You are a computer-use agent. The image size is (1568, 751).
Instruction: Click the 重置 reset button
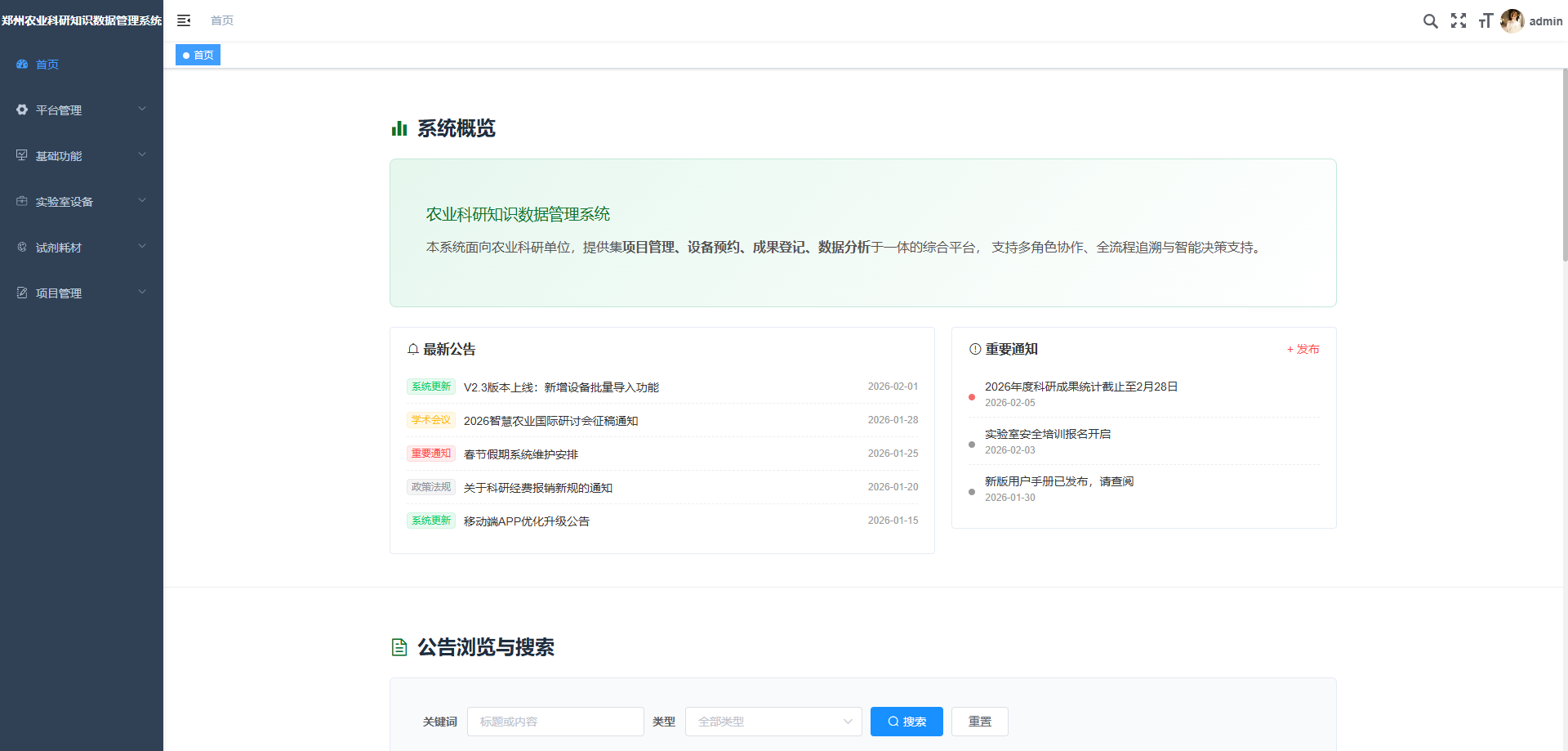[x=979, y=722]
